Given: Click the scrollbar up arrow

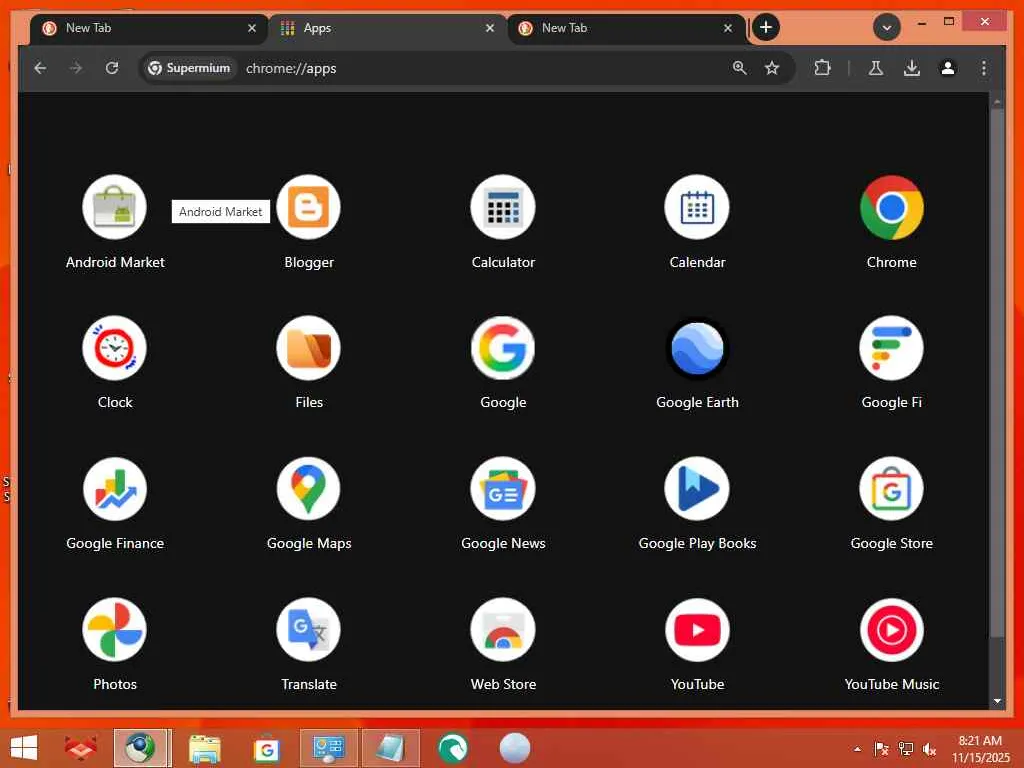Looking at the screenshot, I should click(997, 101).
